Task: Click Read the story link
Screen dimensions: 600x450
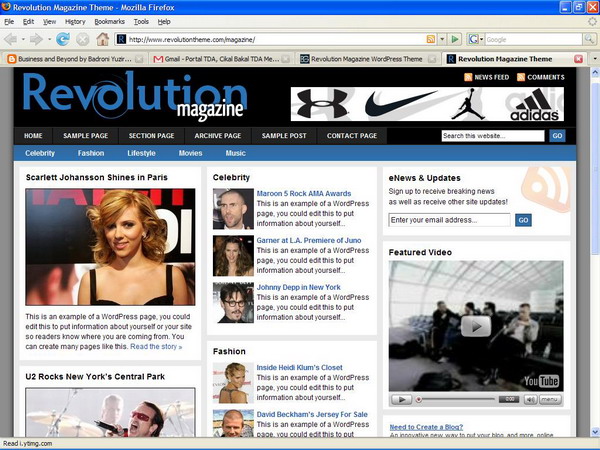Action: click(x=156, y=347)
